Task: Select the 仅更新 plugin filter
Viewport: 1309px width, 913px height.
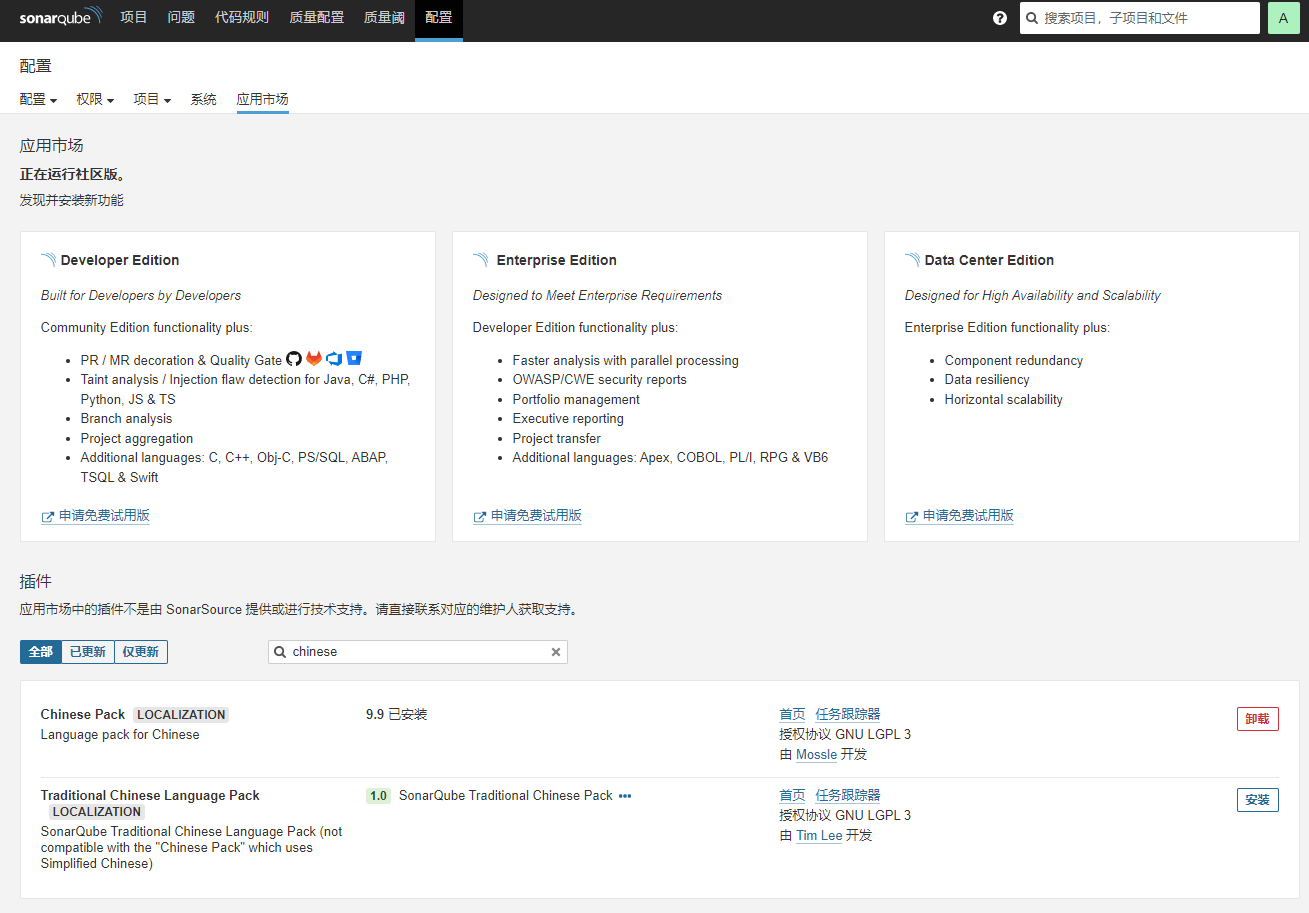Action: tap(141, 652)
